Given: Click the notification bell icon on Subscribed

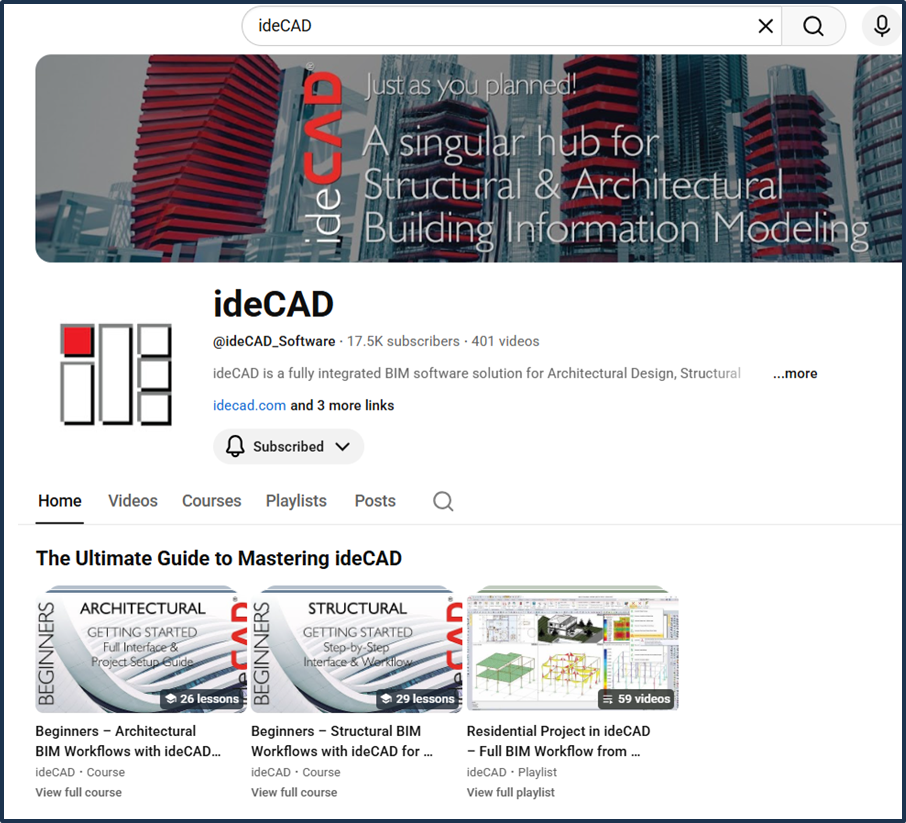Looking at the screenshot, I should tap(235, 446).
